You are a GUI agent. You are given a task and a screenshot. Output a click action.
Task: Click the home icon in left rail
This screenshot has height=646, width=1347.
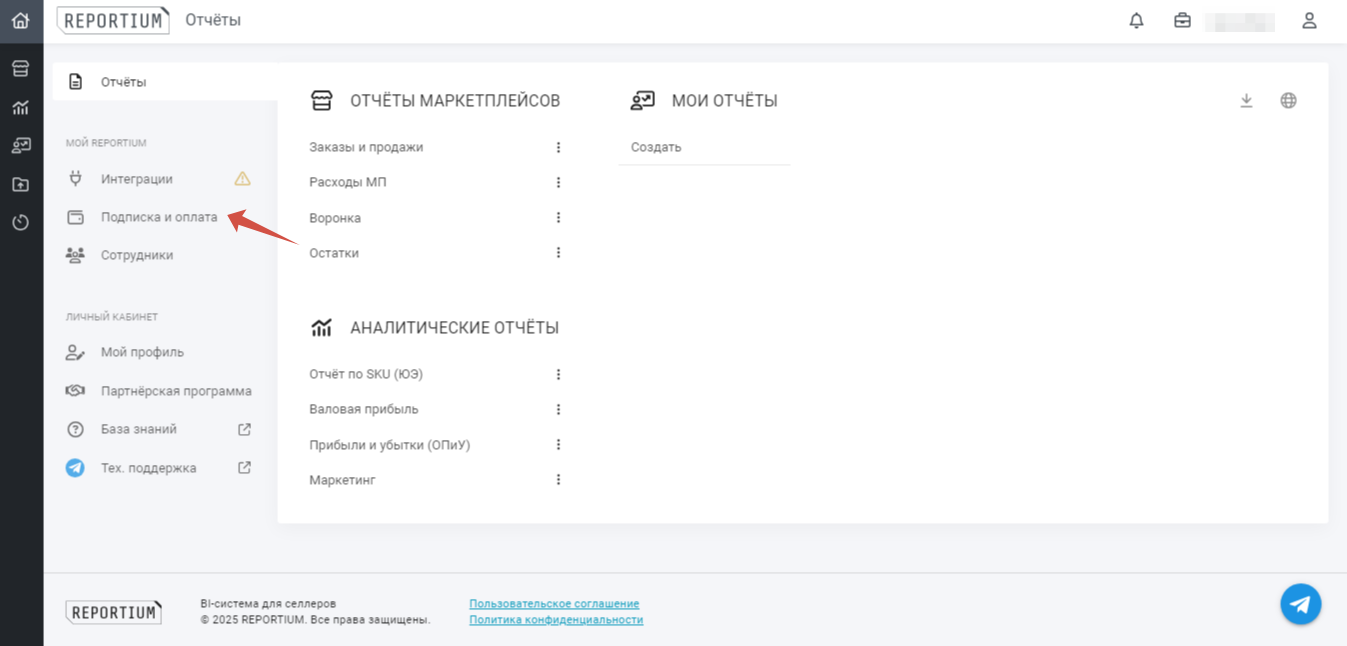[21, 20]
